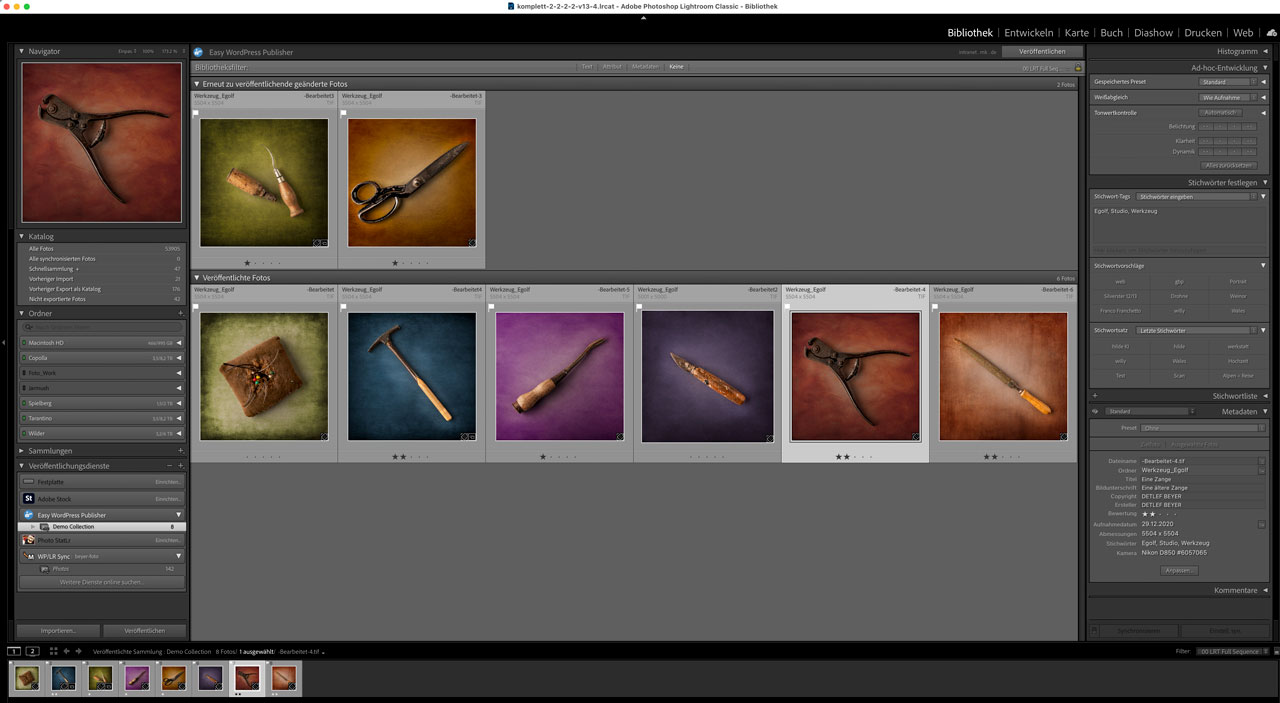This screenshot has height=703, width=1280.
Task: Expand the Sammlungen panel
Action: pos(45,450)
